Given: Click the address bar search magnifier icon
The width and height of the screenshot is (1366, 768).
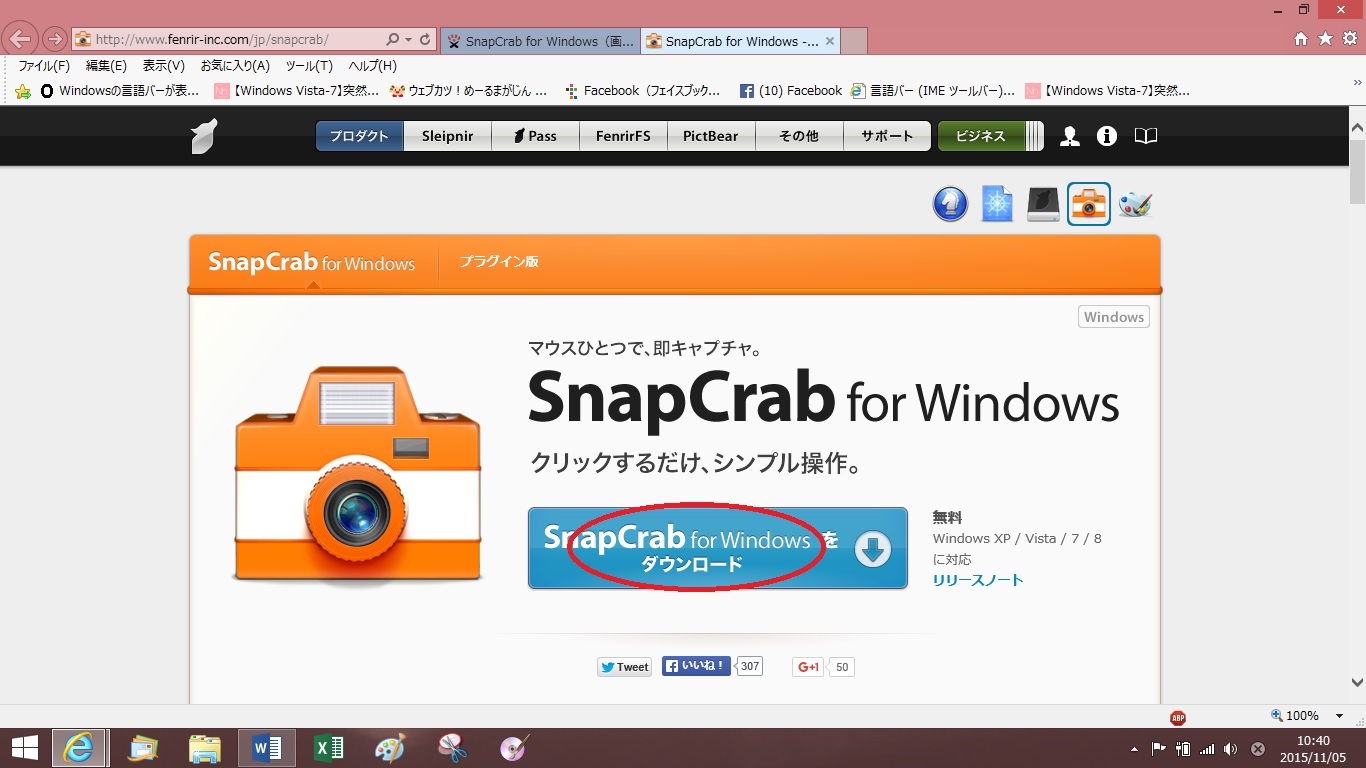Looking at the screenshot, I should pyautogui.click(x=392, y=40).
